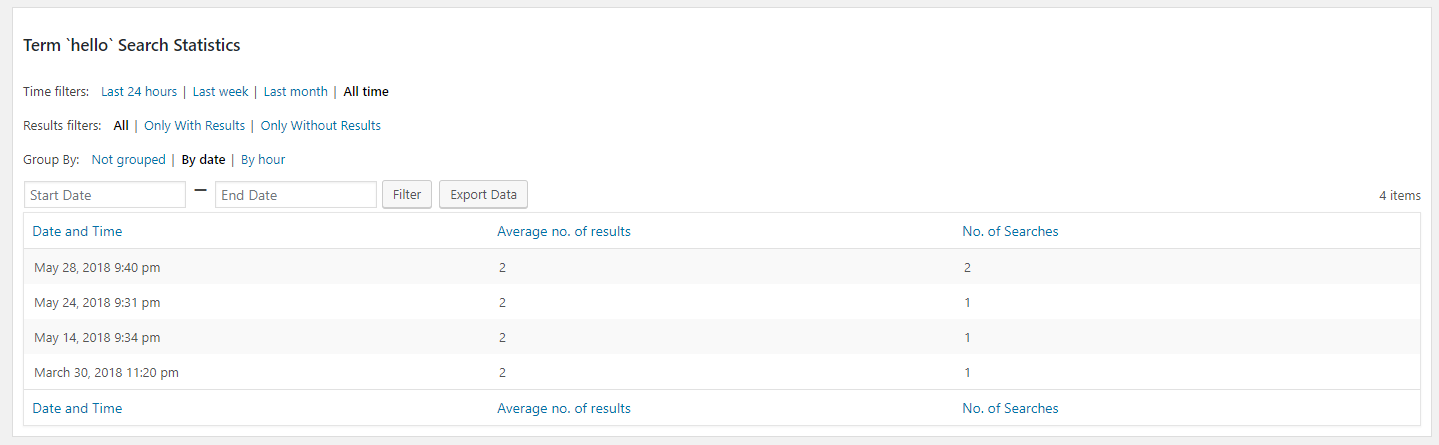Sort using footer No. of Searches

[1010, 408]
